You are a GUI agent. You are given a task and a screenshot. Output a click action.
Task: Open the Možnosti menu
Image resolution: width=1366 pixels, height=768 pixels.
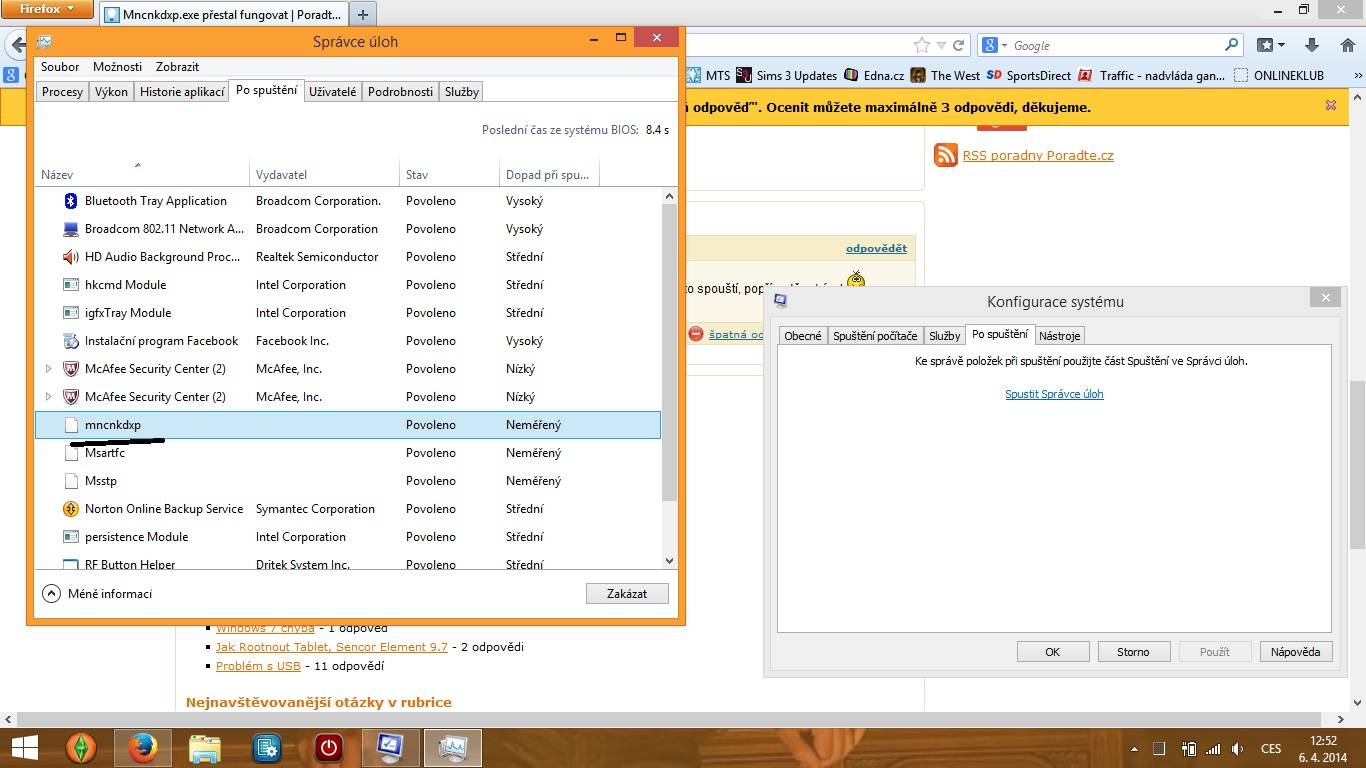pos(118,67)
